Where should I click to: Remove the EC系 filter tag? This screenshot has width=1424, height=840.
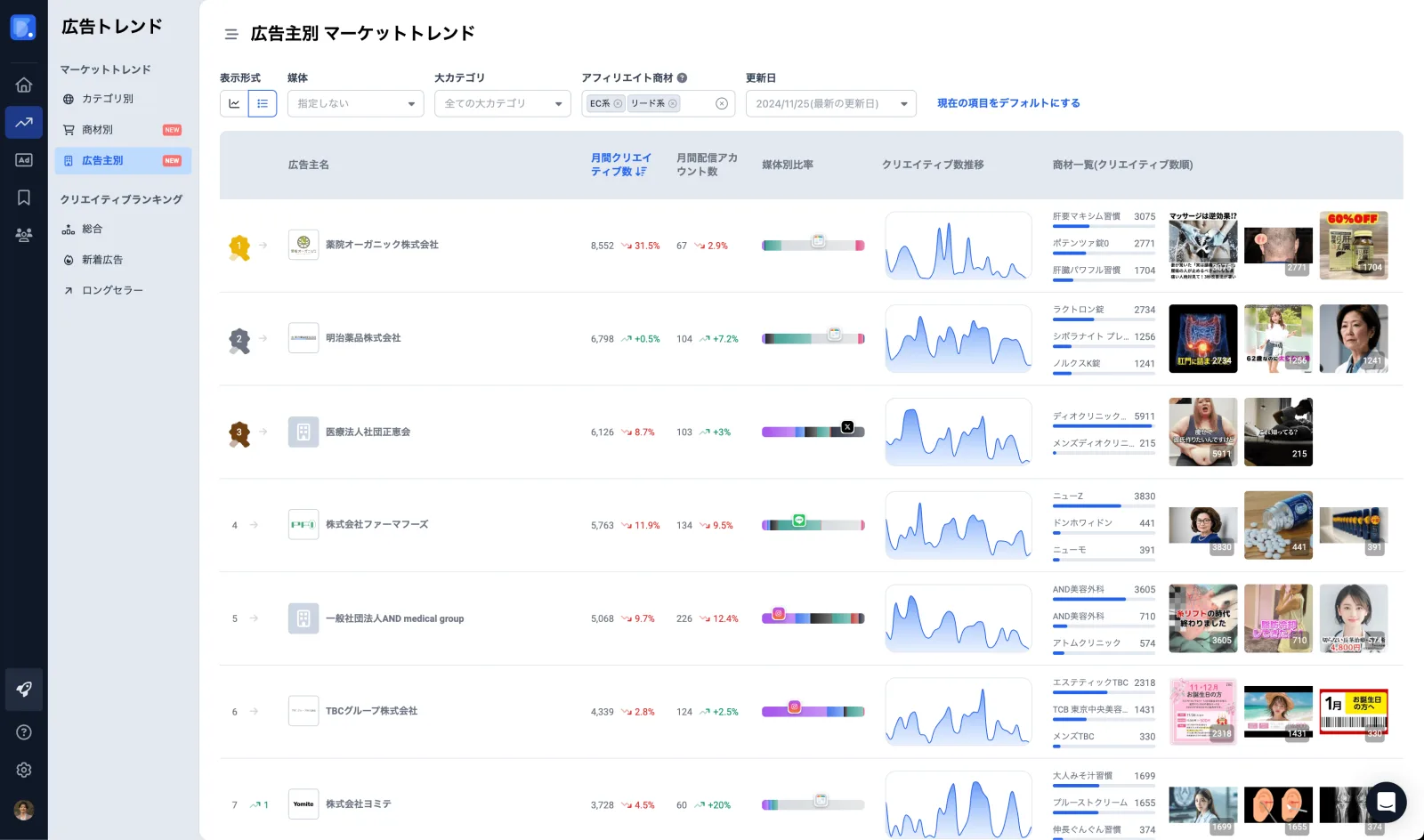[x=618, y=104]
